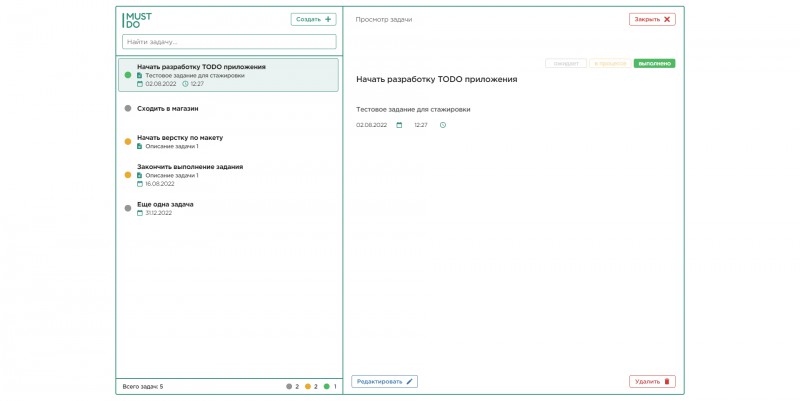Click the green status dot of first task
The width and height of the screenshot is (800, 401).
tap(128, 75)
